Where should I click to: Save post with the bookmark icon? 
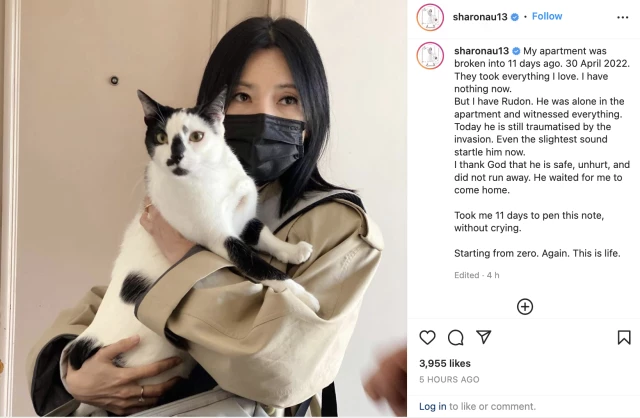[624, 338]
